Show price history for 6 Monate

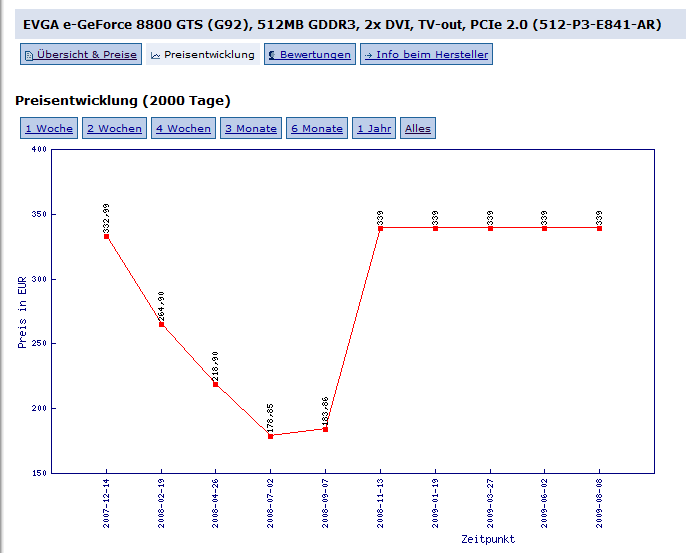tap(317, 128)
